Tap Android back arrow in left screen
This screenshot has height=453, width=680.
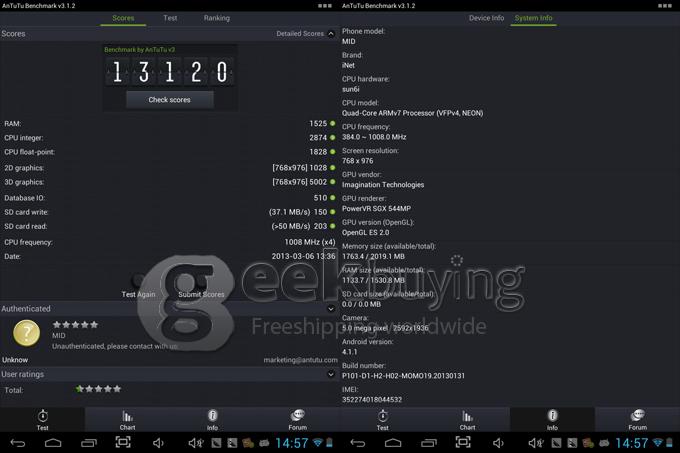pyautogui.click(x=18, y=443)
